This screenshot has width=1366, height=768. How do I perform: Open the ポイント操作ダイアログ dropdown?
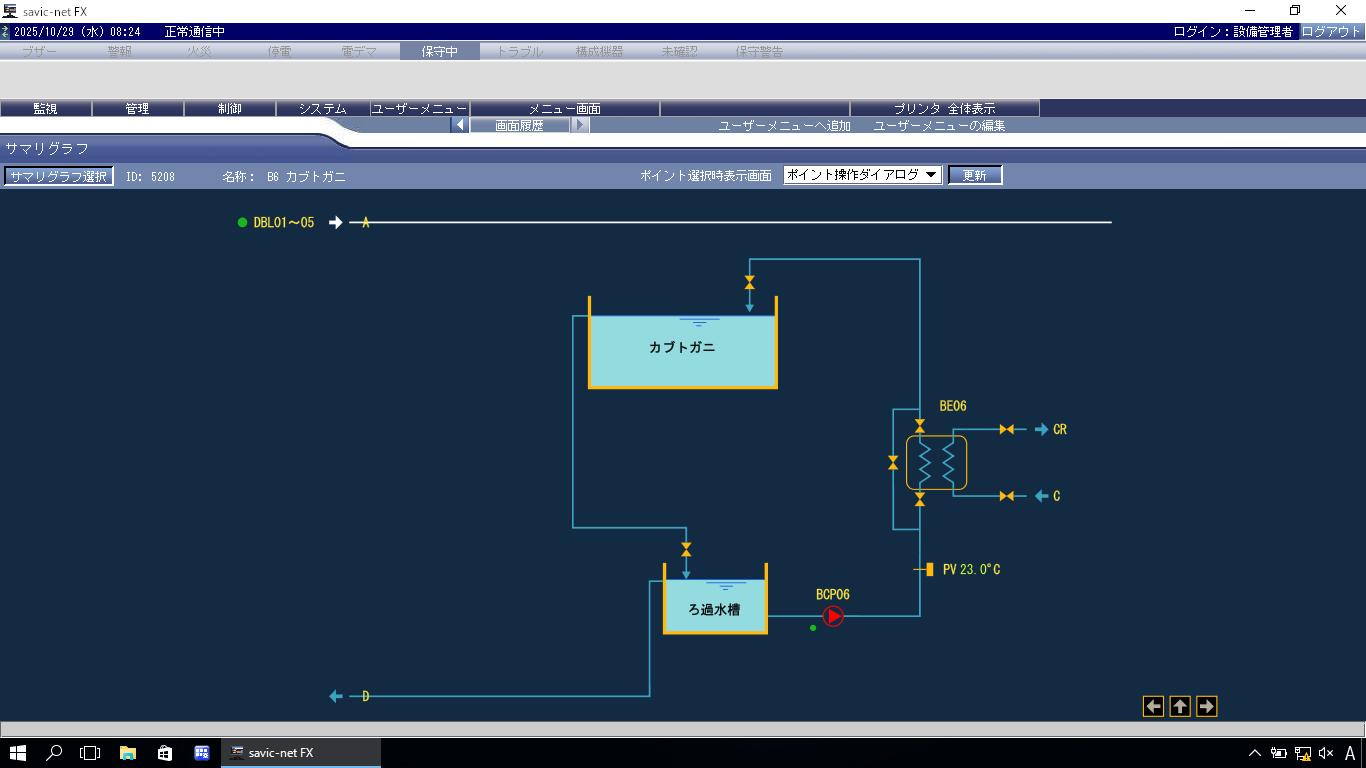click(862, 175)
